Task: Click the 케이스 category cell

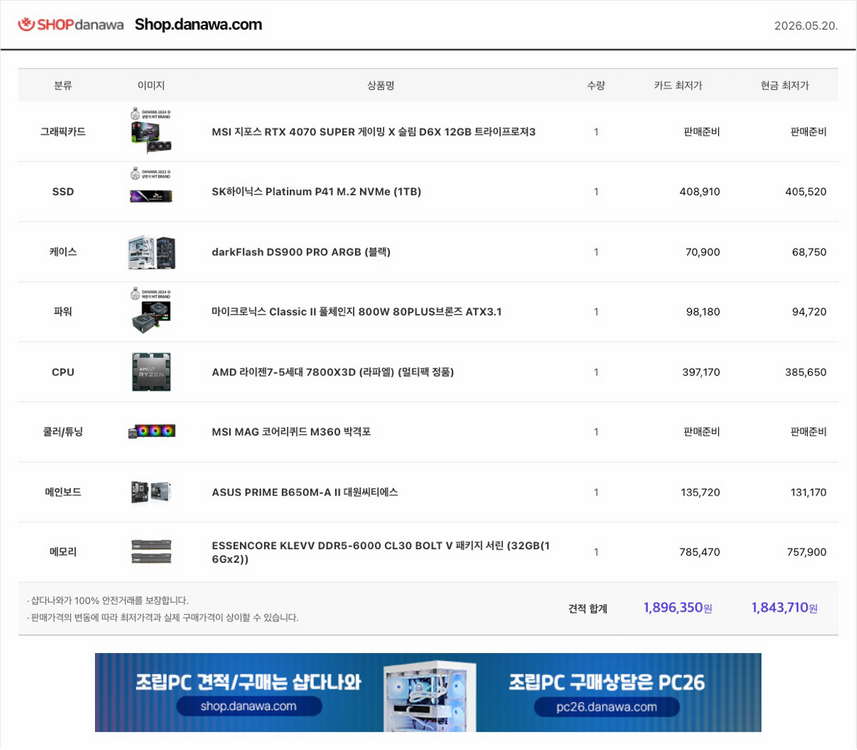Action: click(63, 252)
